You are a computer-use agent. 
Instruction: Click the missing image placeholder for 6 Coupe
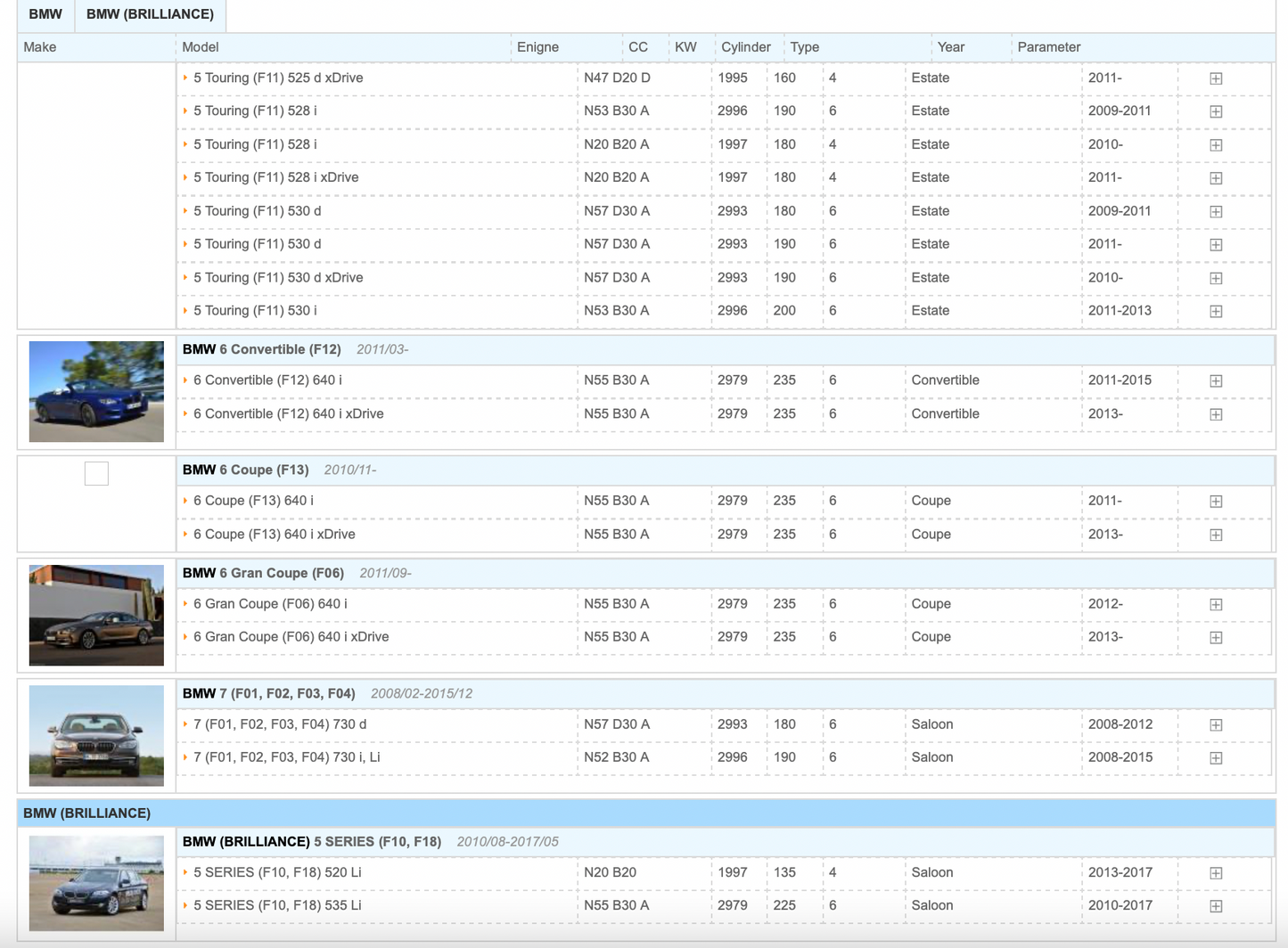96,473
